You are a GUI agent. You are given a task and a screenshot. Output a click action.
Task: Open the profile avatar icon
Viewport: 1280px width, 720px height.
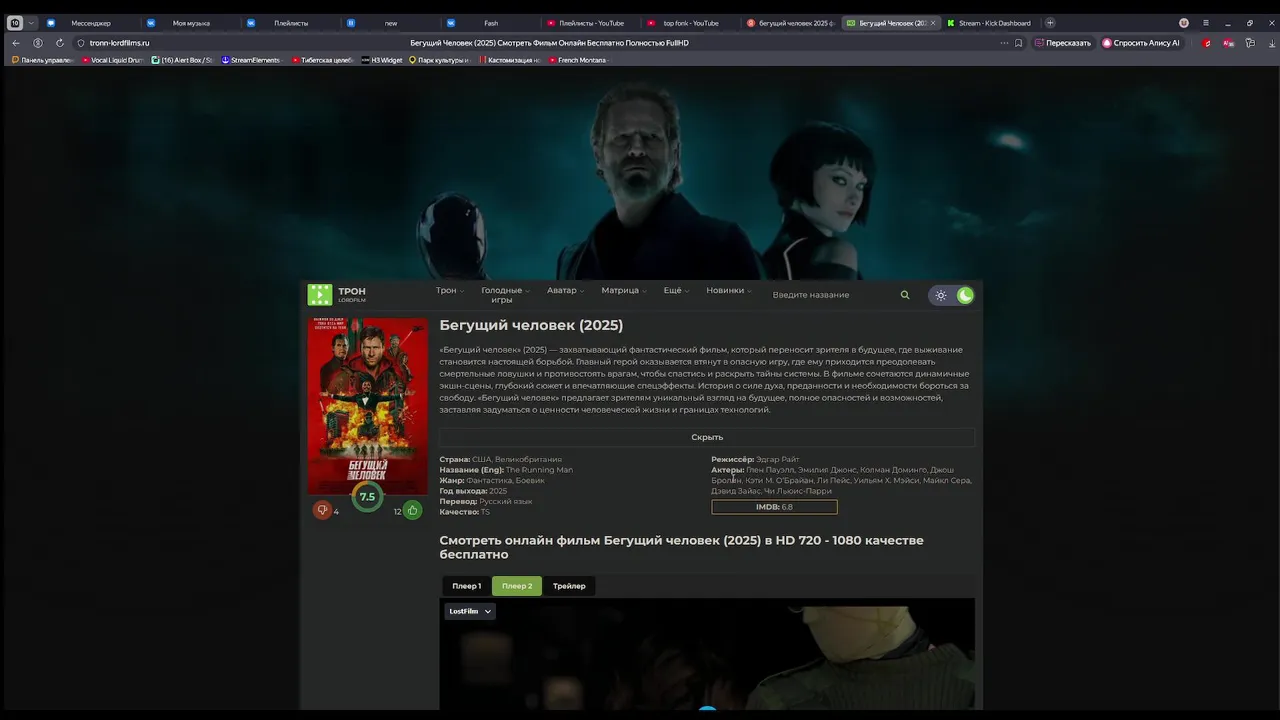tap(1184, 23)
